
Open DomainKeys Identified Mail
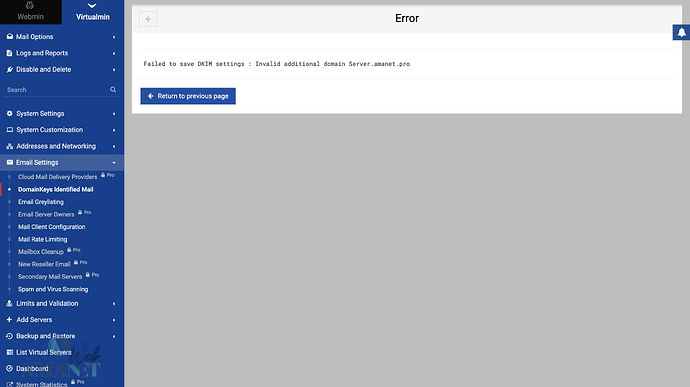click(55, 189)
